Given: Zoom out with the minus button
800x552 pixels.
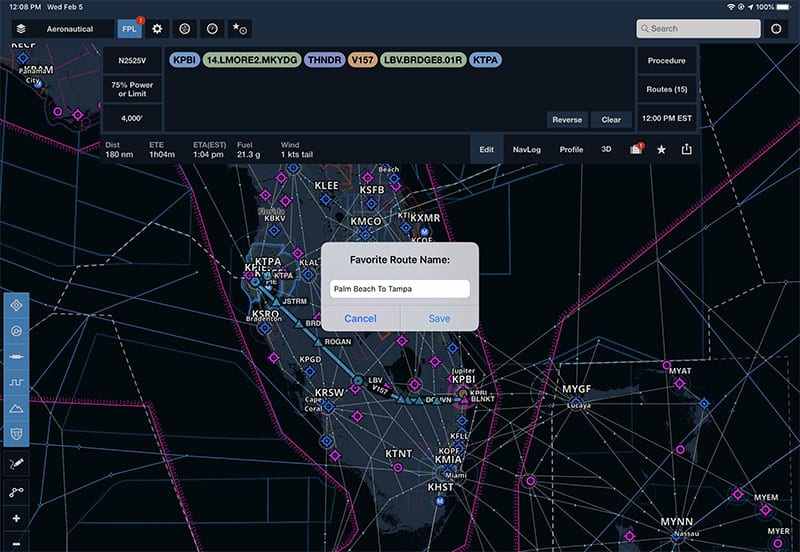Looking at the screenshot, I should tap(16, 544).
